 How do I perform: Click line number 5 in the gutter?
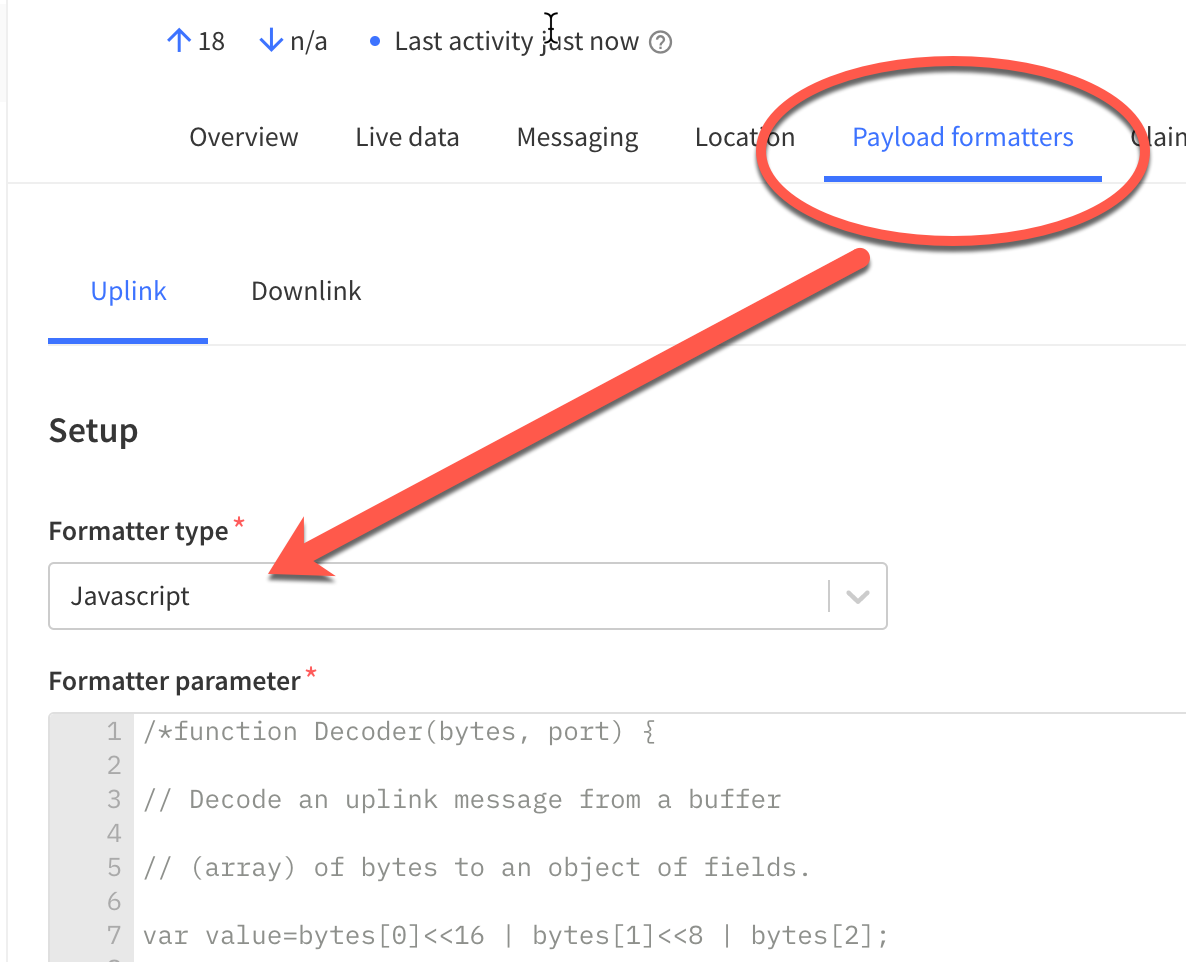pyautogui.click(x=114, y=868)
